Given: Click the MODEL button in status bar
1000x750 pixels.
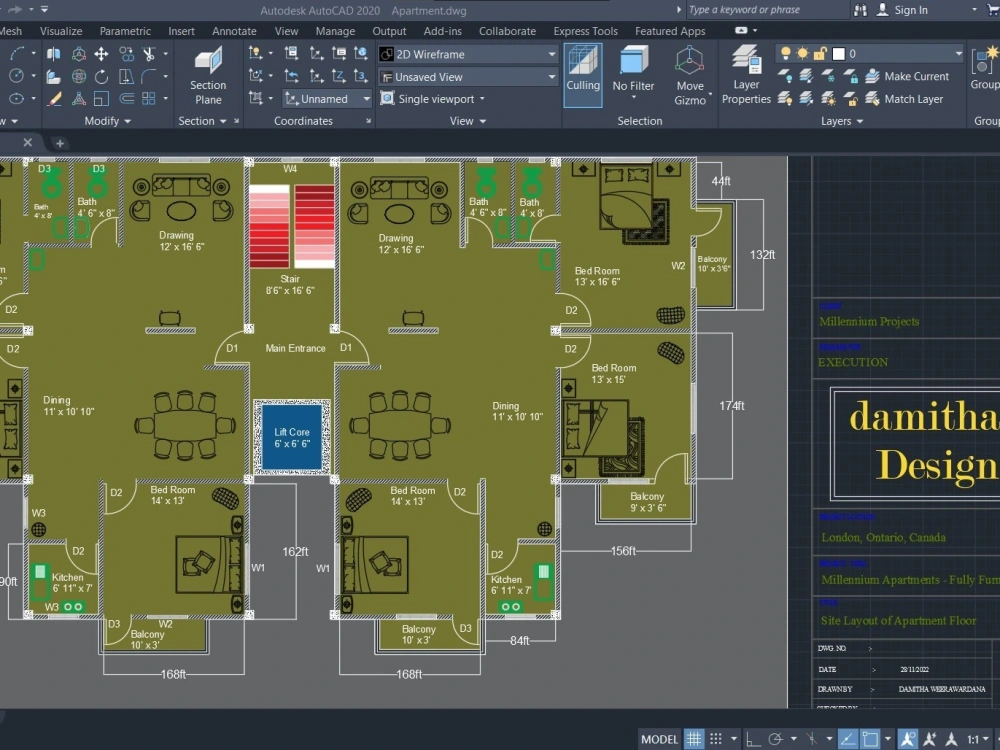Looking at the screenshot, I should click(659, 738).
